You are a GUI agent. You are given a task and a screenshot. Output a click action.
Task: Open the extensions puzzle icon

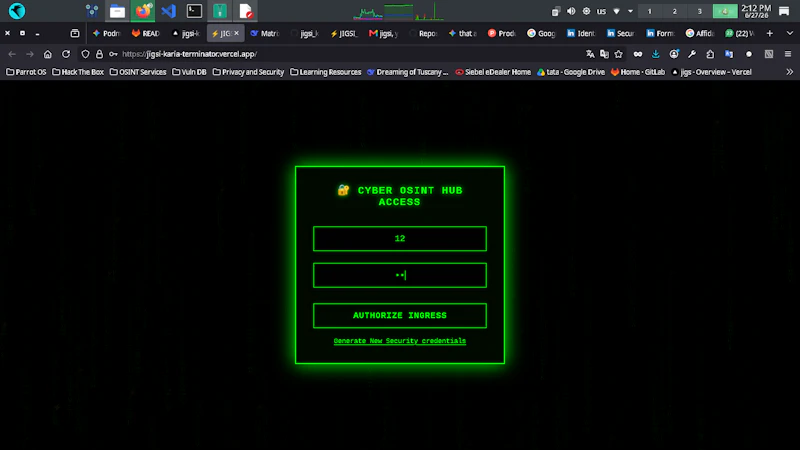[710, 54]
